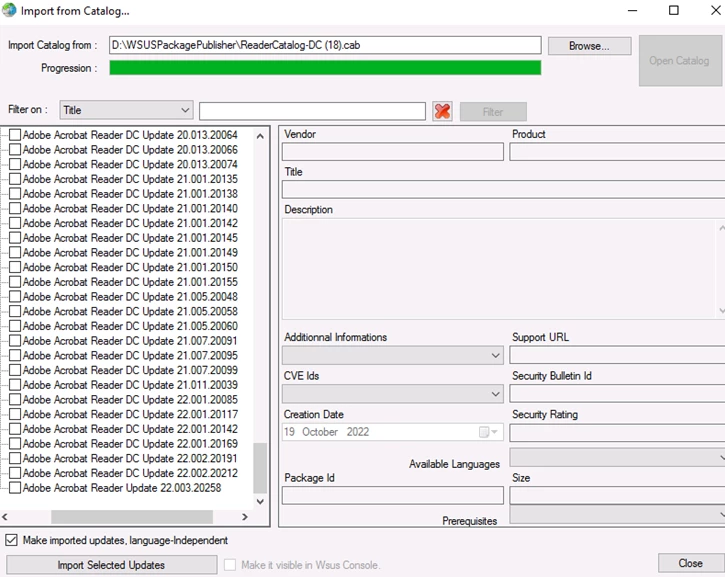
Task: Expand the CVE Ids dropdown
Action: 393,394
